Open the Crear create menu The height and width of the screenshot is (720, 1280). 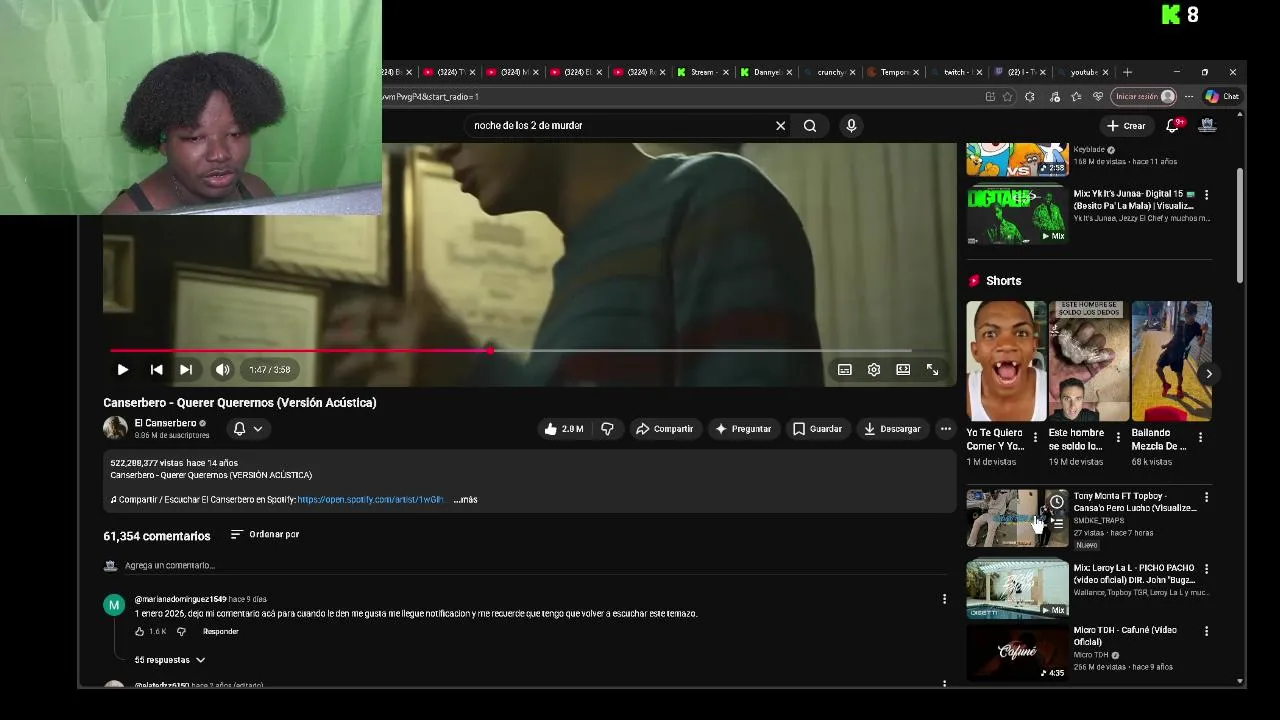(x=1126, y=126)
